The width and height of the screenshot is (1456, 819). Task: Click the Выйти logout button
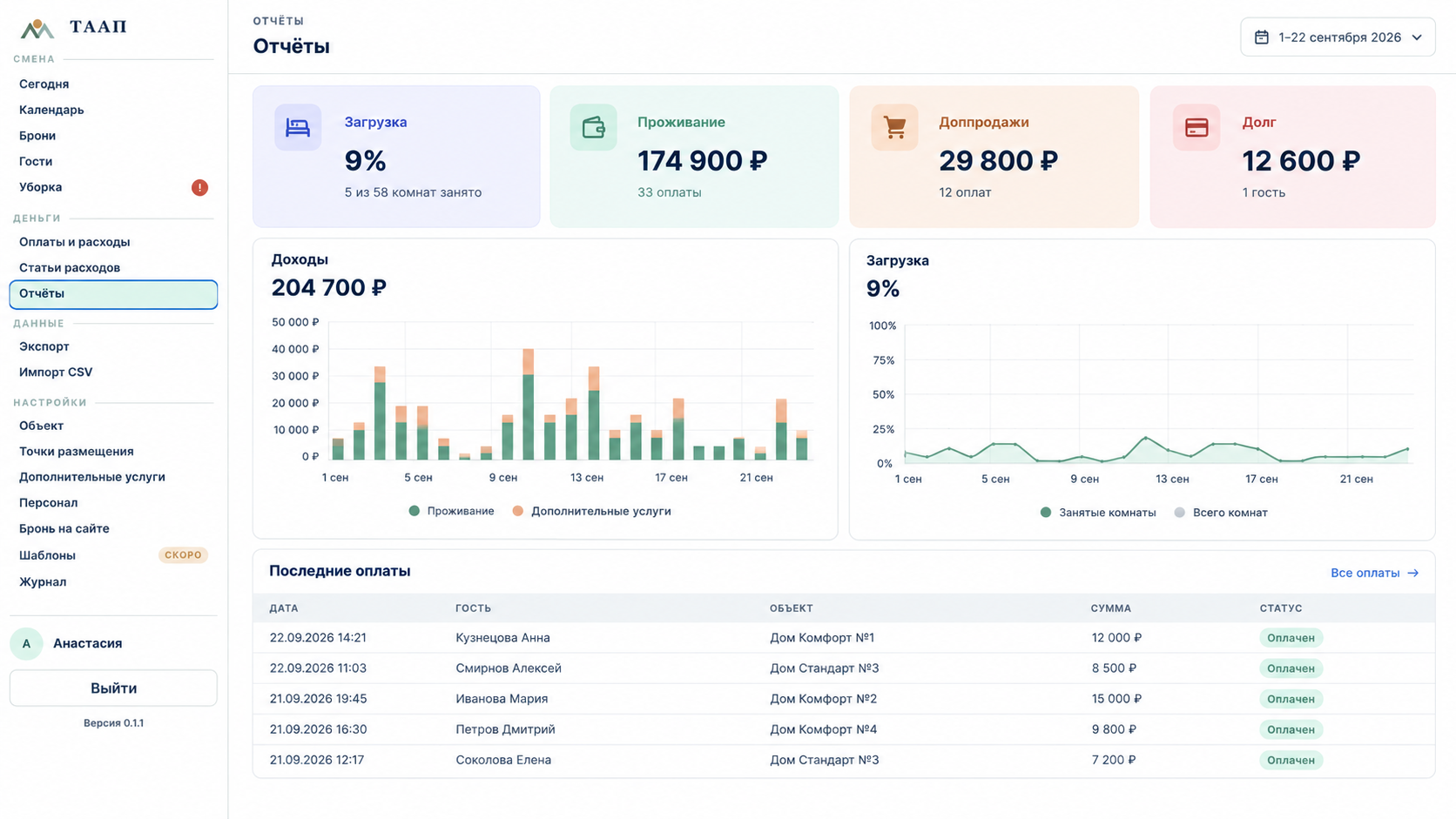coord(113,688)
